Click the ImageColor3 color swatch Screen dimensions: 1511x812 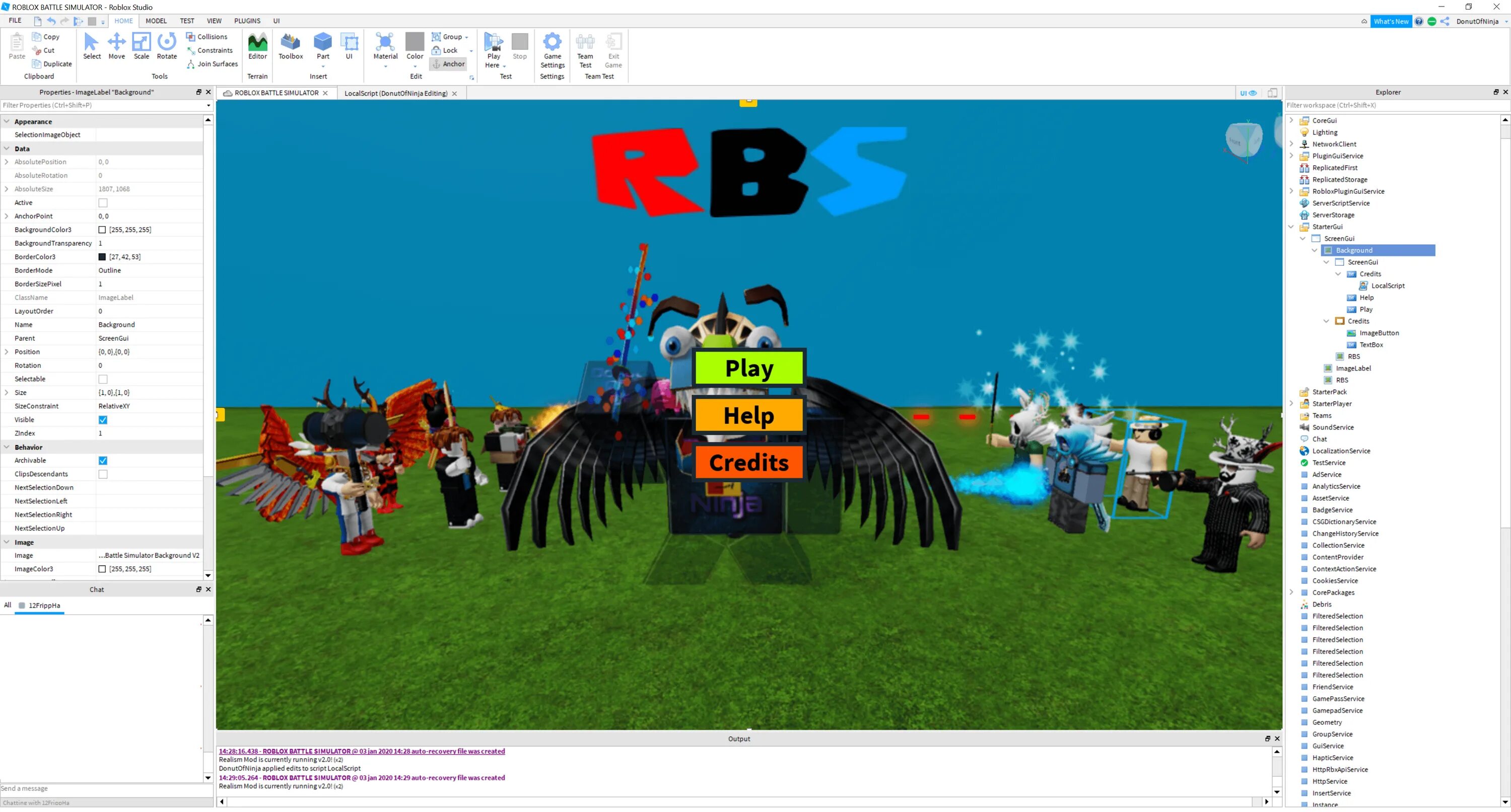[102, 569]
